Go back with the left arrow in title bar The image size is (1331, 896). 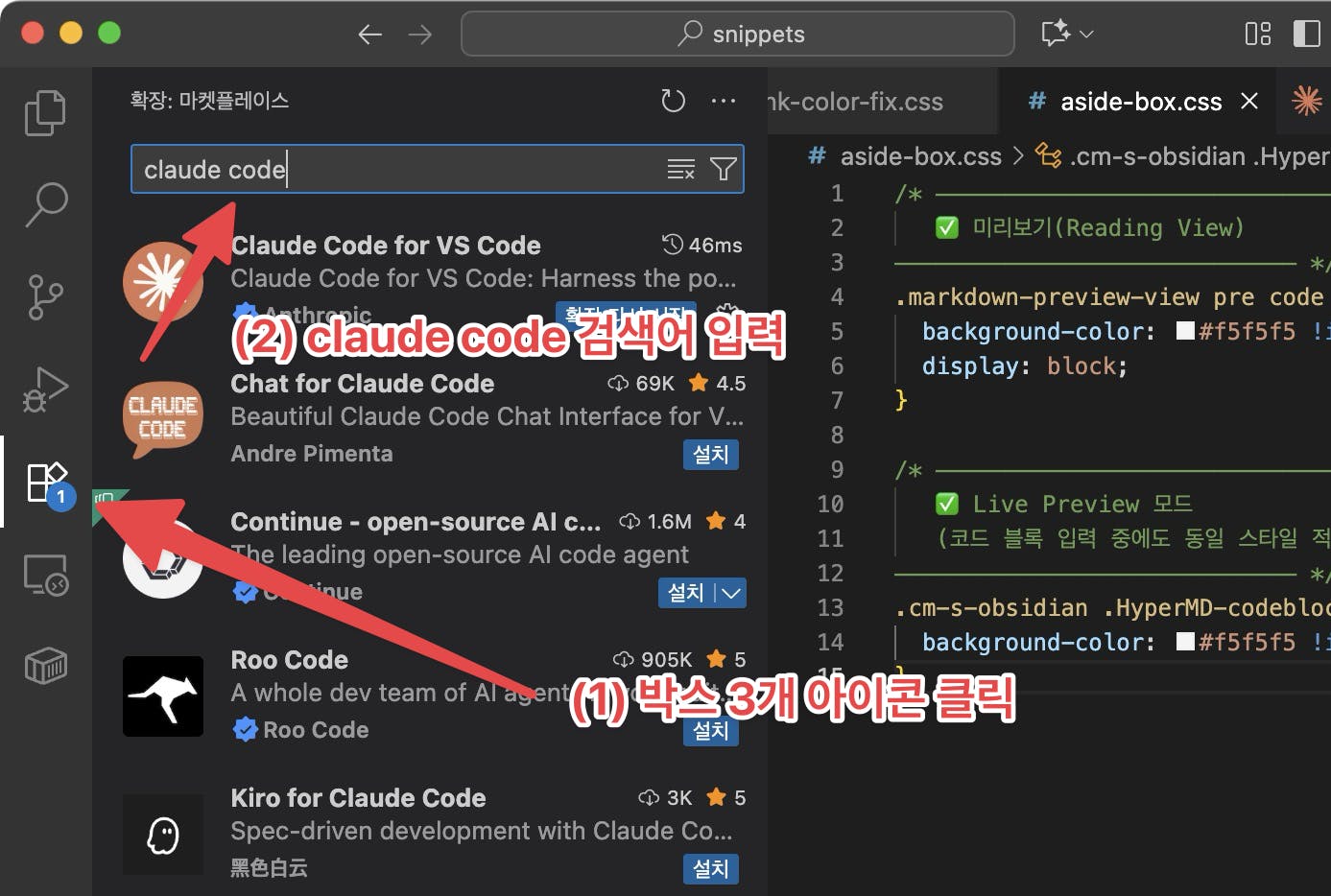[x=369, y=35]
